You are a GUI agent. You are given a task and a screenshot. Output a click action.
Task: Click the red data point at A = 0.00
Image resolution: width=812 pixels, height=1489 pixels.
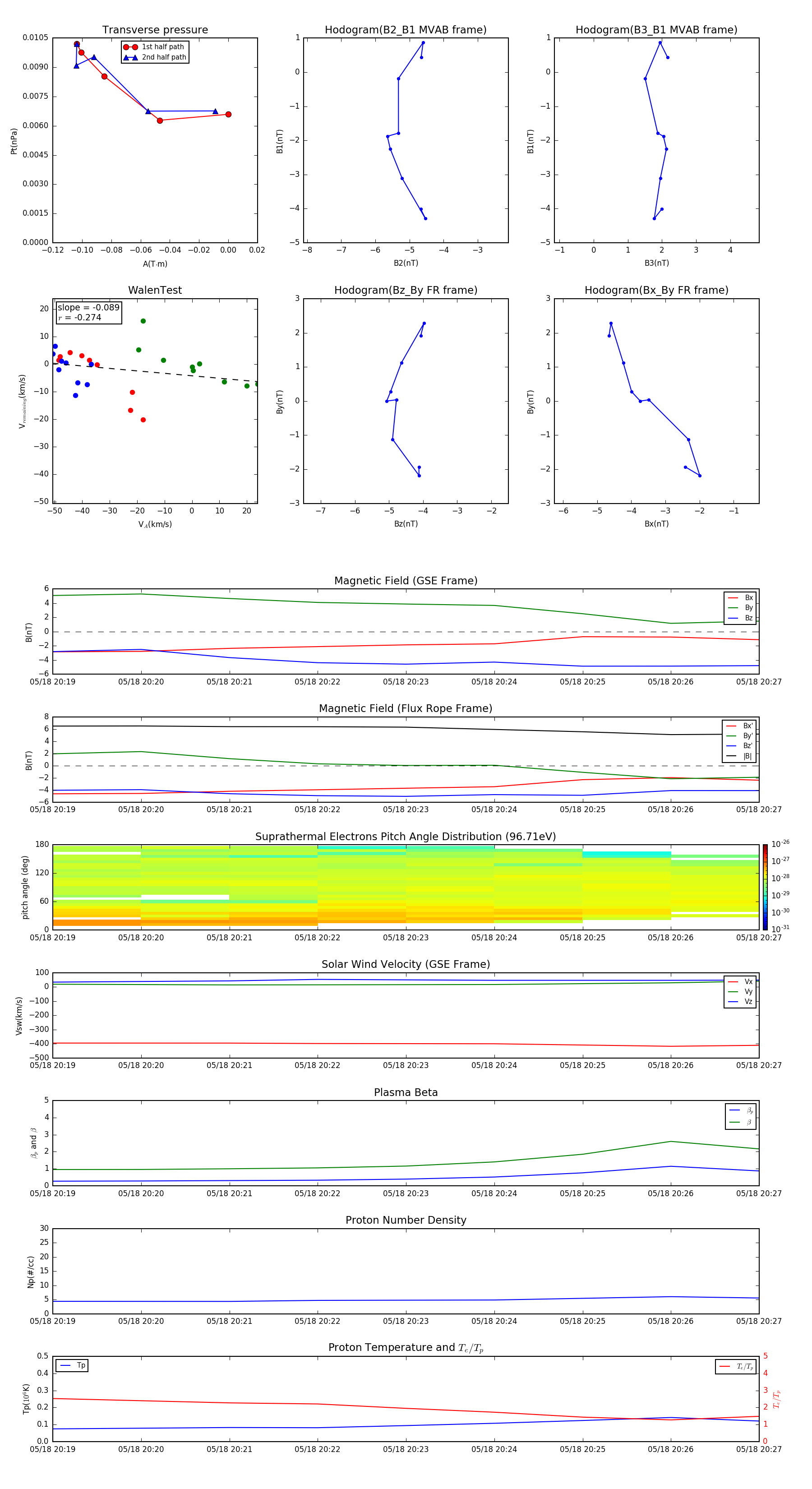click(228, 115)
